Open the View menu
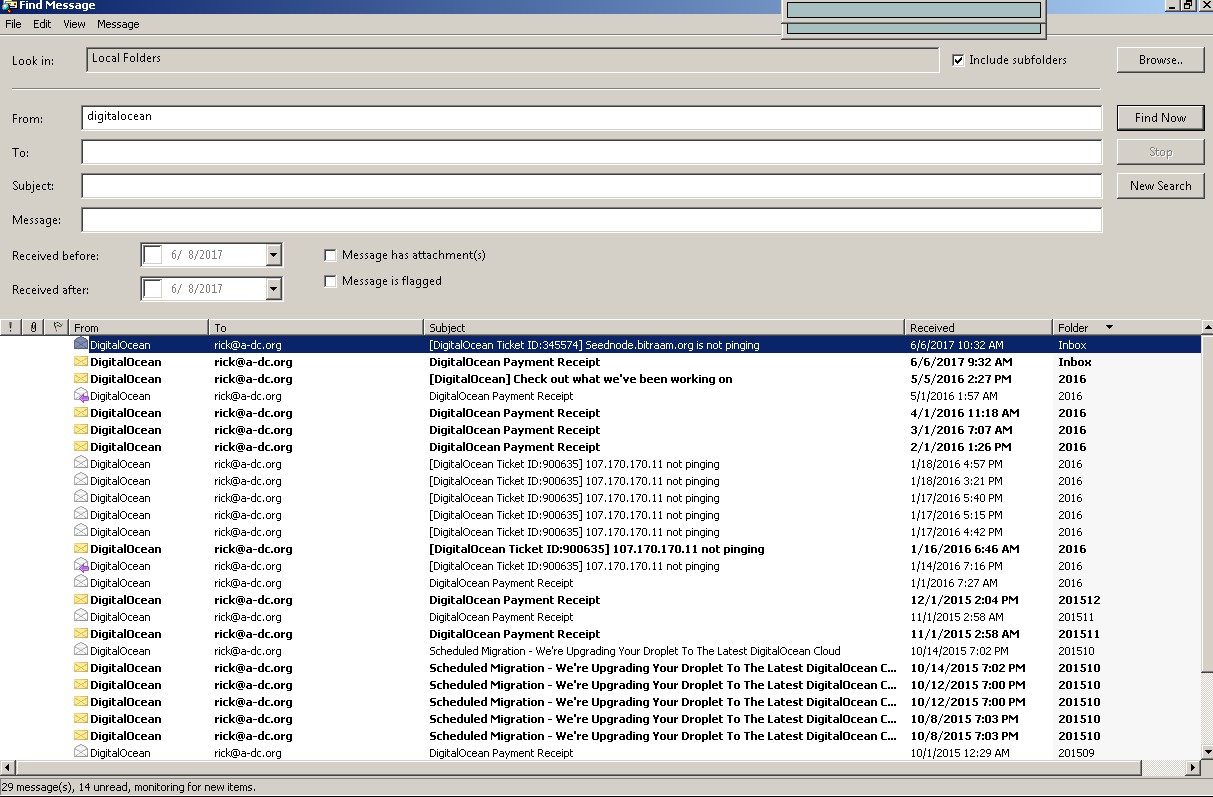Image resolution: width=1213 pixels, height=797 pixels. [x=74, y=24]
